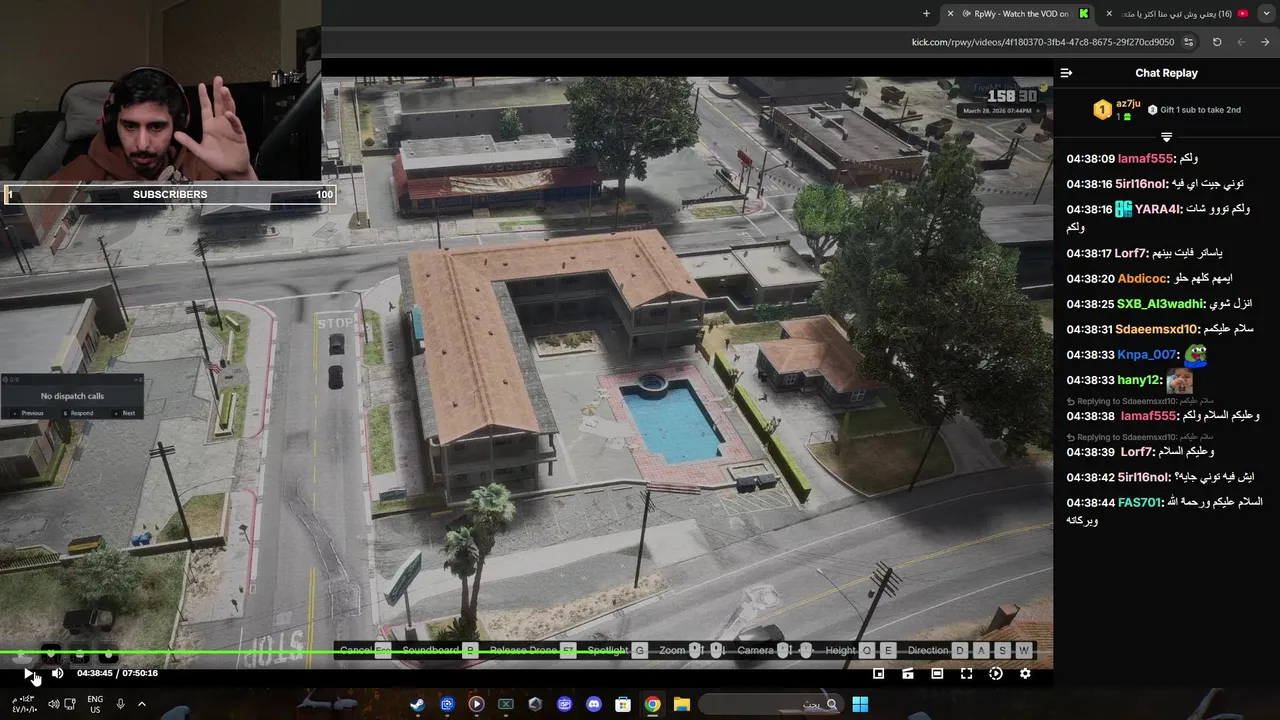This screenshot has height=720, width=1280.
Task: Click the 04:38:42 timestamp
Action: tap(1090, 477)
